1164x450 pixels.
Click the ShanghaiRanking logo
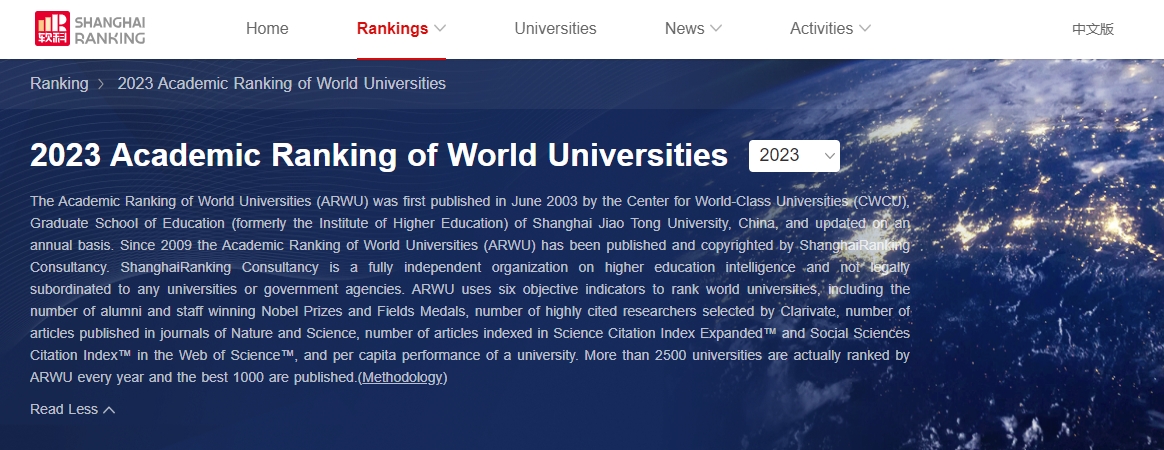click(90, 28)
